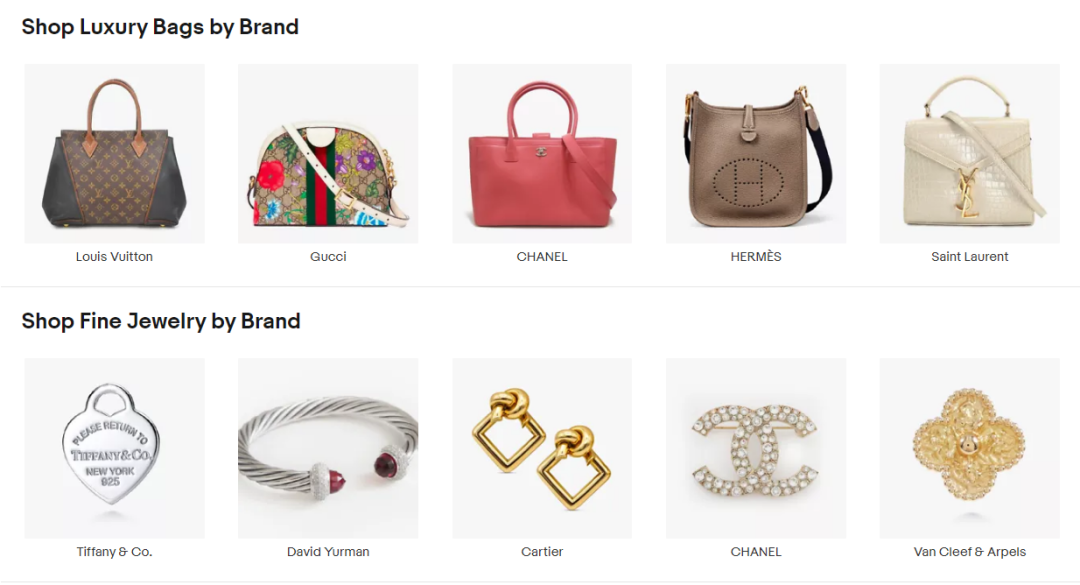Open the HERMÈS taupe crossbody bag image
Image resolution: width=1080 pixels, height=585 pixels.
(756, 154)
